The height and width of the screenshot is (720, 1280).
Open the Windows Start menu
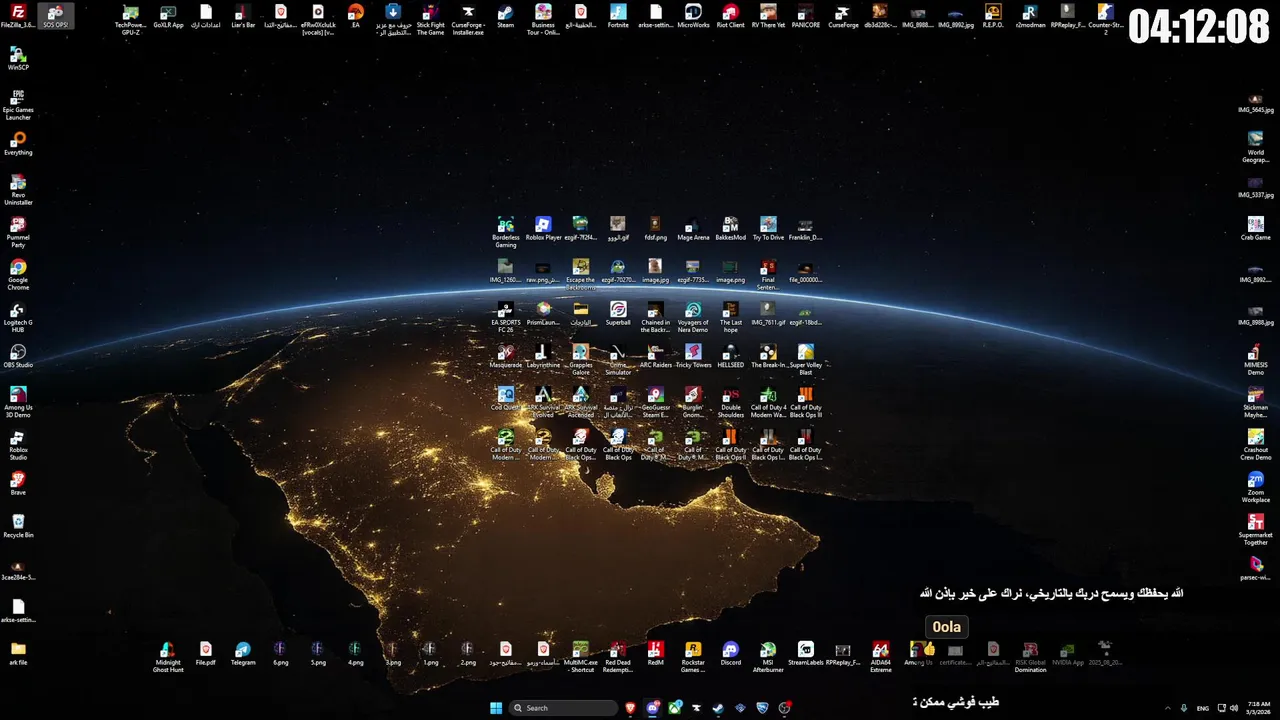pos(496,708)
